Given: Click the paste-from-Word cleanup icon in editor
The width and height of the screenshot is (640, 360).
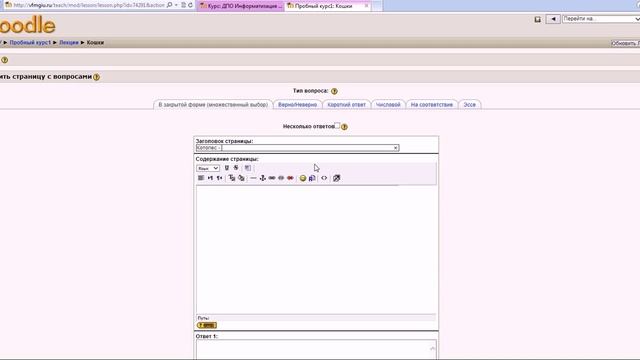Looking at the screenshot, I should [x=248, y=168].
